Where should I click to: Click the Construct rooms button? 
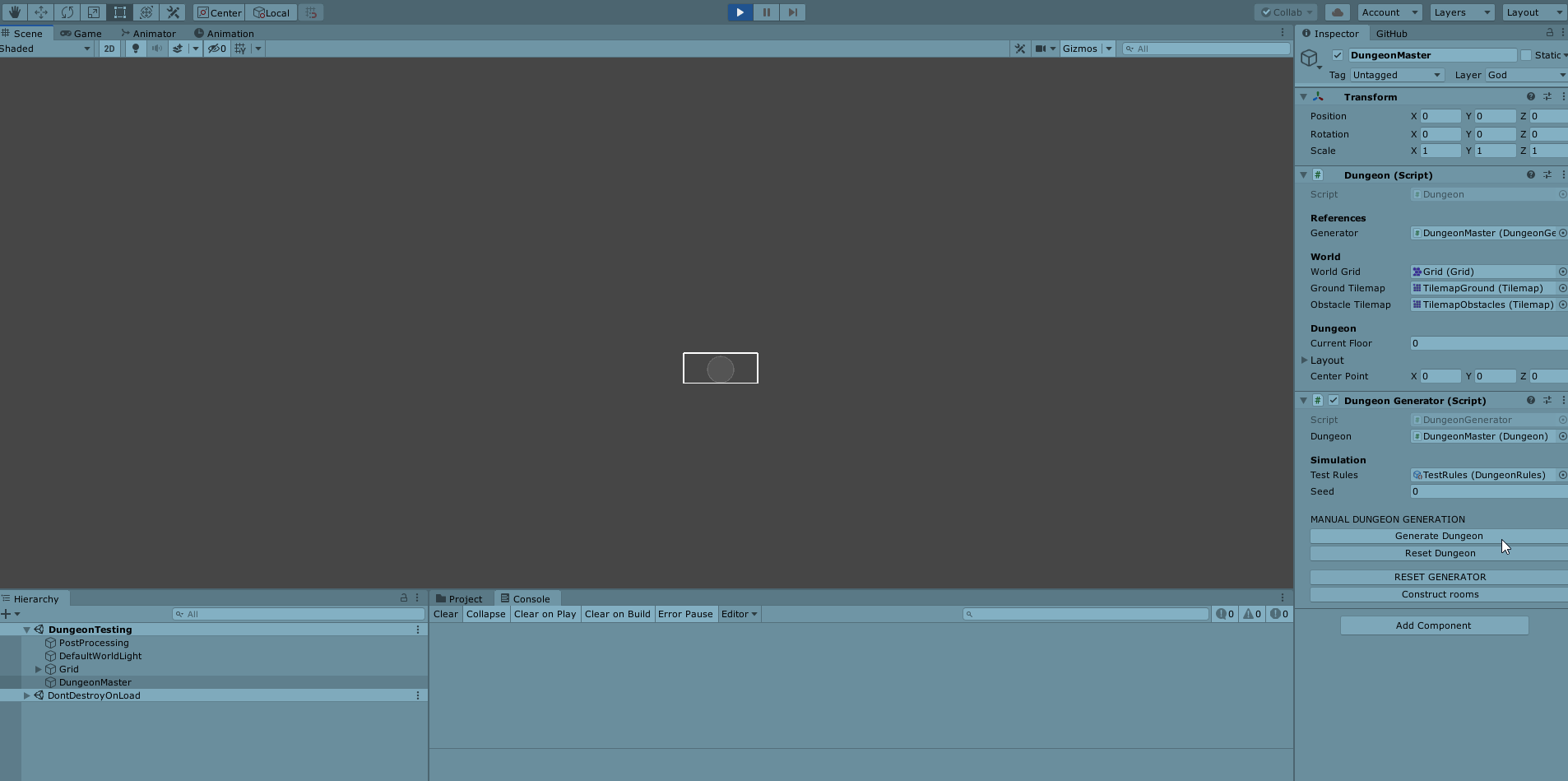[x=1439, y=594]
